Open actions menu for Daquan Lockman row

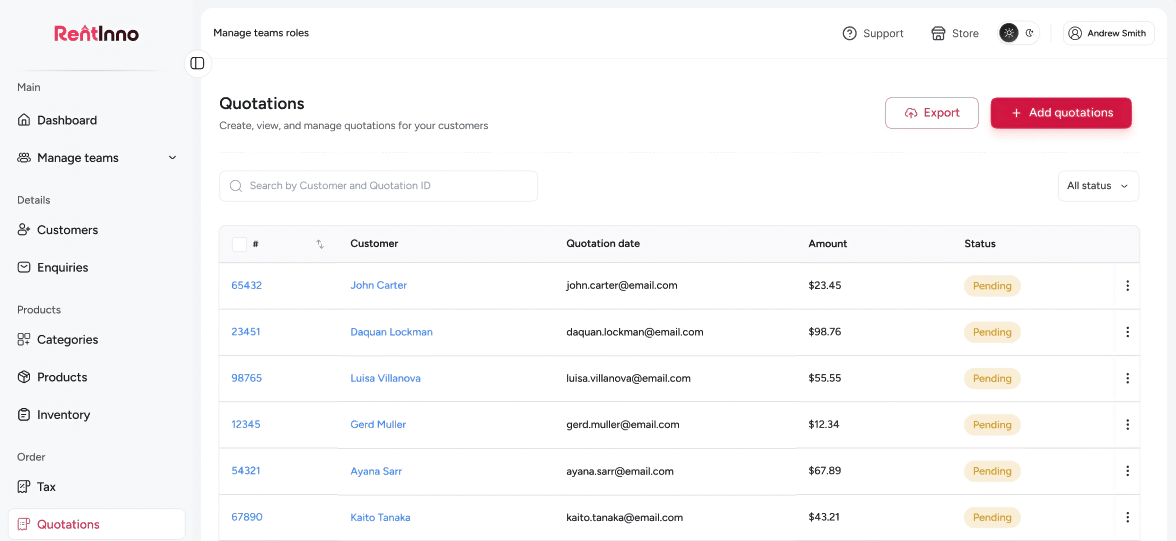click(x=1127, y=332)
